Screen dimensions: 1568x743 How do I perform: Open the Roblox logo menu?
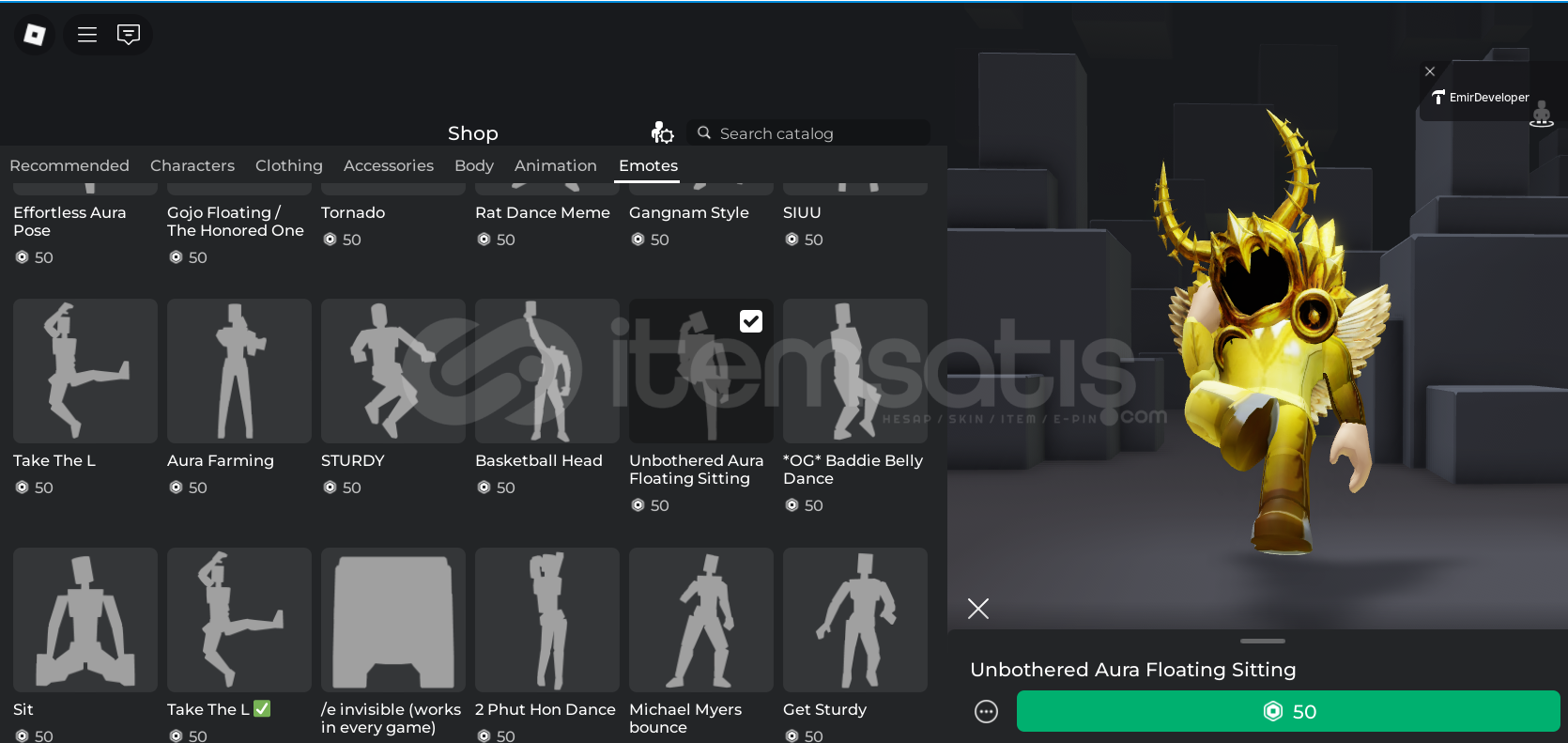[35, 35]
